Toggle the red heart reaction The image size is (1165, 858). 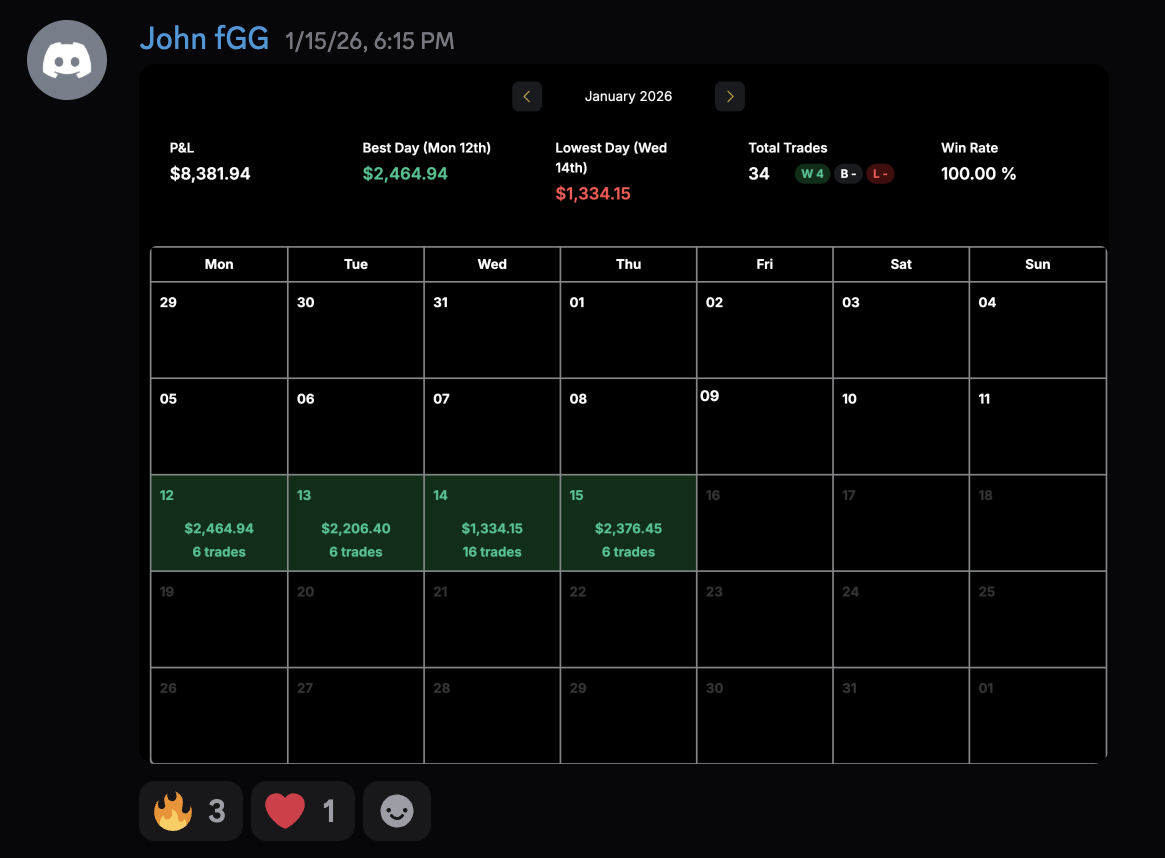click(x=303, y=810)
